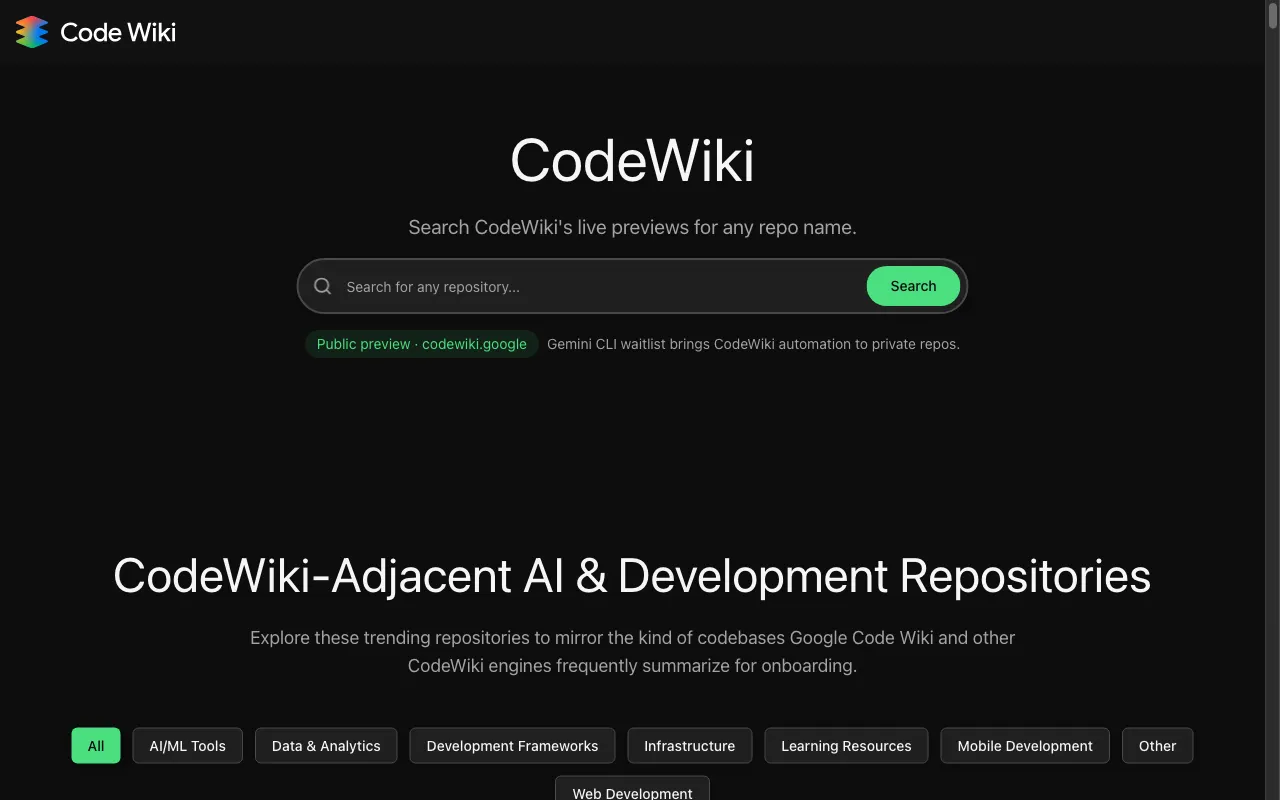Filter by Data & Analytics category
Viewport: 1280px width, 800px height.
(x=326, y=746)
